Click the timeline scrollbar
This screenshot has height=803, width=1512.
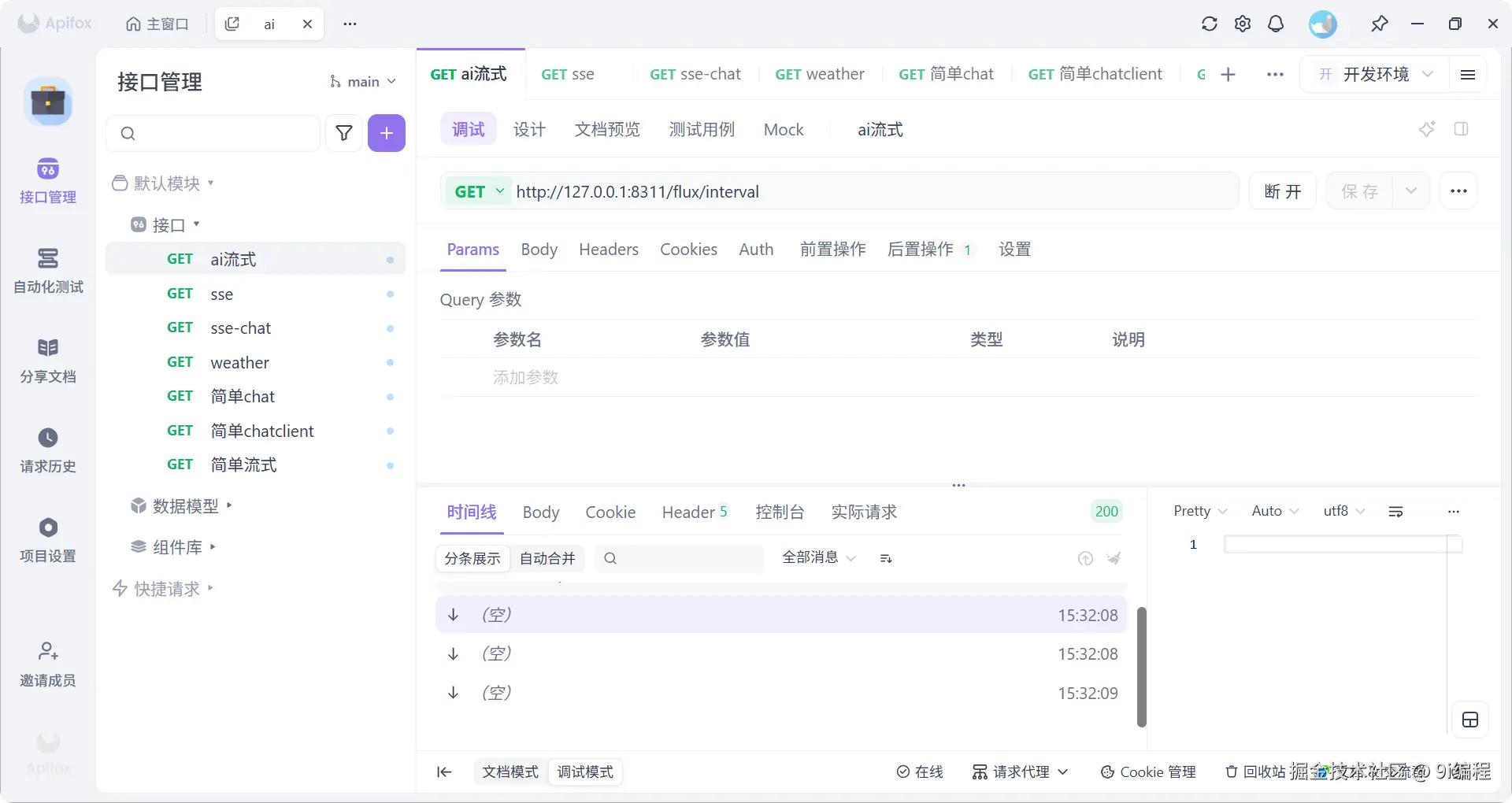1142,667
